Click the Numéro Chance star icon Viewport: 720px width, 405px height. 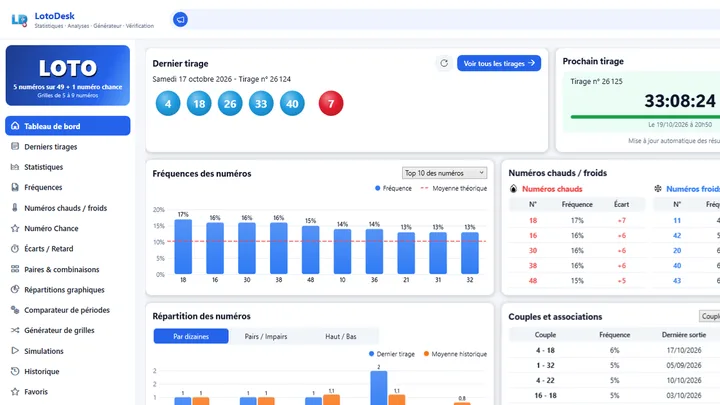(x=15, y=228)
